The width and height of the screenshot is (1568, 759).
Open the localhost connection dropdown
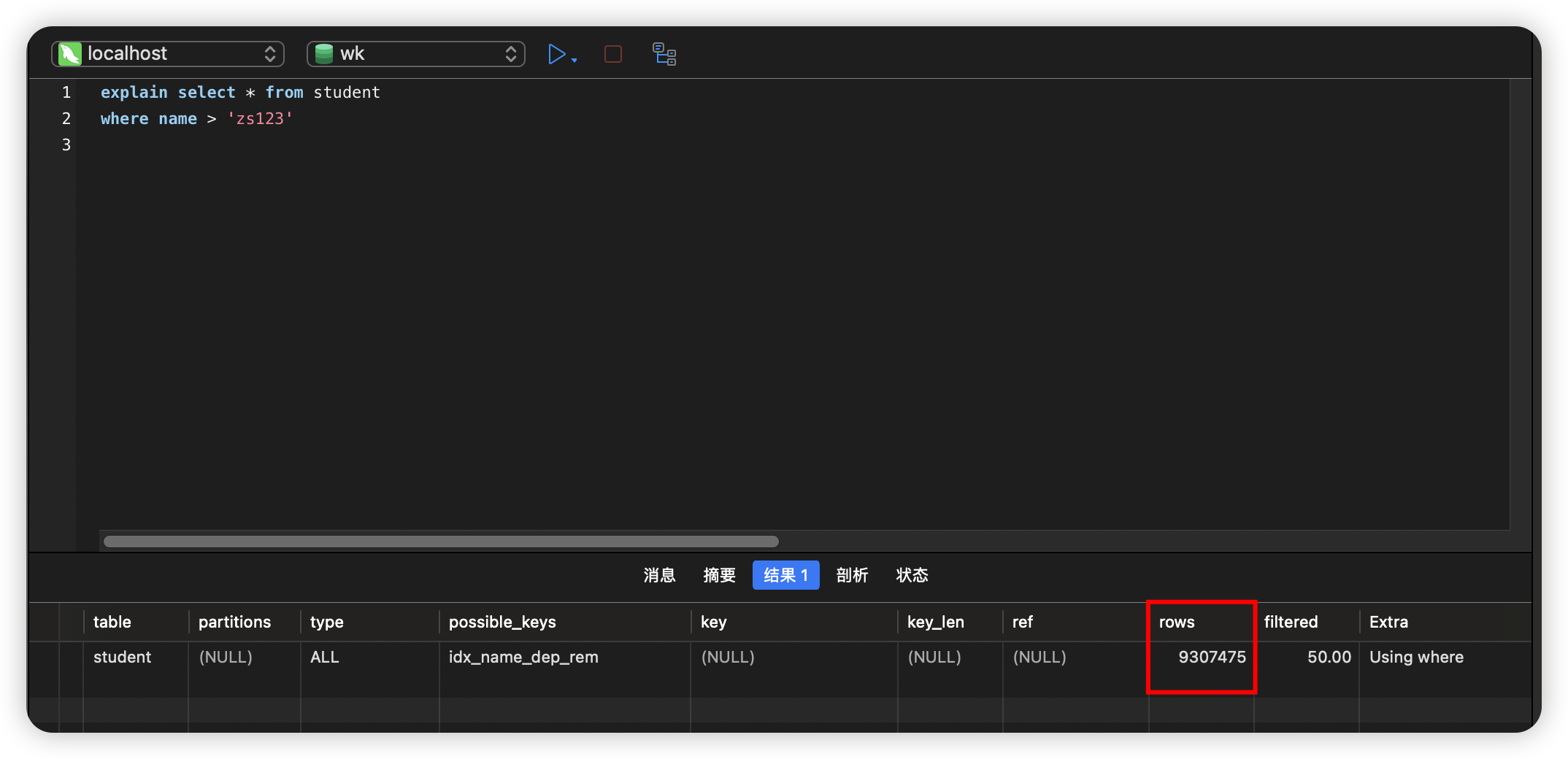(168, 54)
